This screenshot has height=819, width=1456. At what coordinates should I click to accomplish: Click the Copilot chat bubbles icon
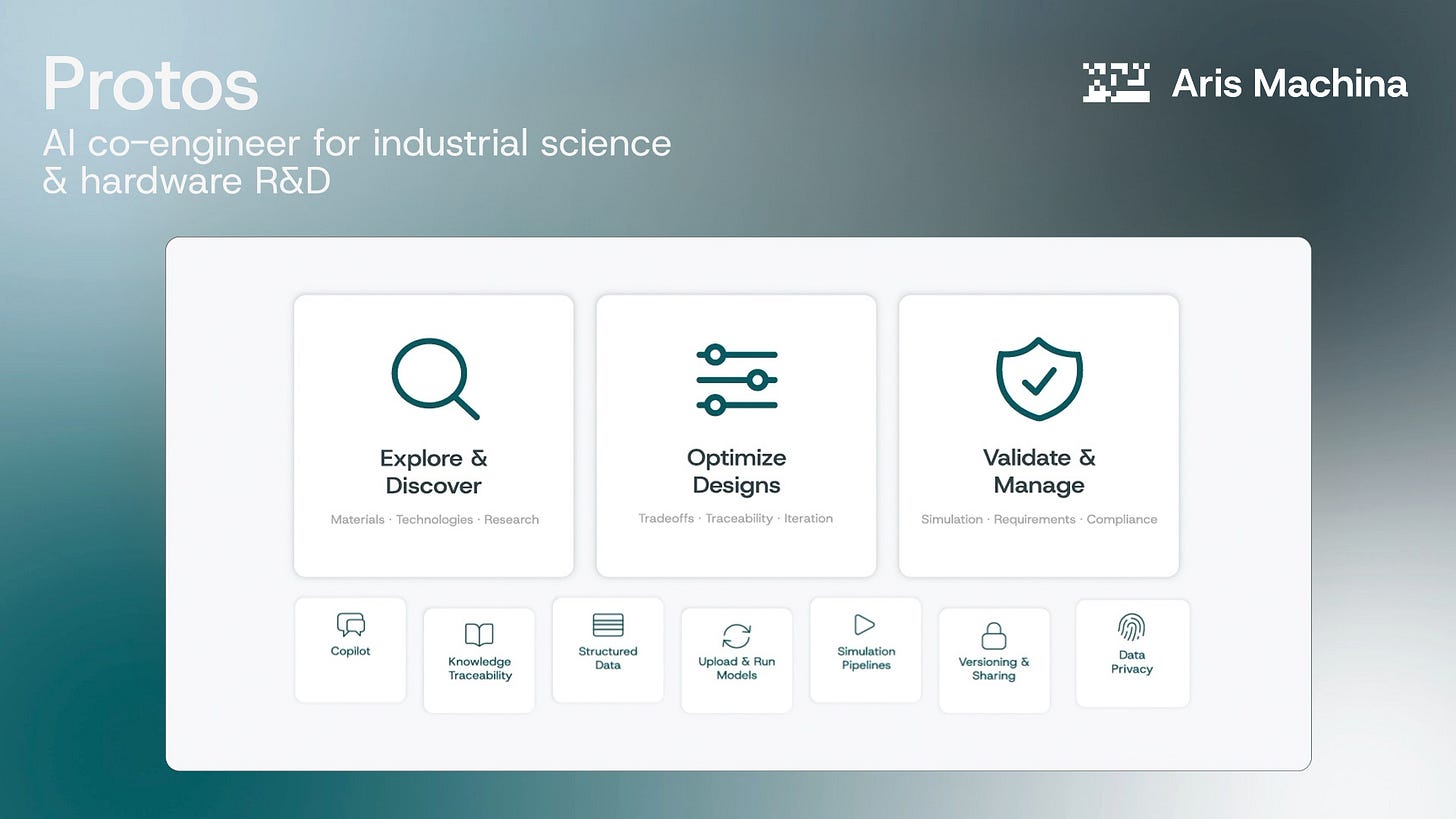tap(351, 625)
